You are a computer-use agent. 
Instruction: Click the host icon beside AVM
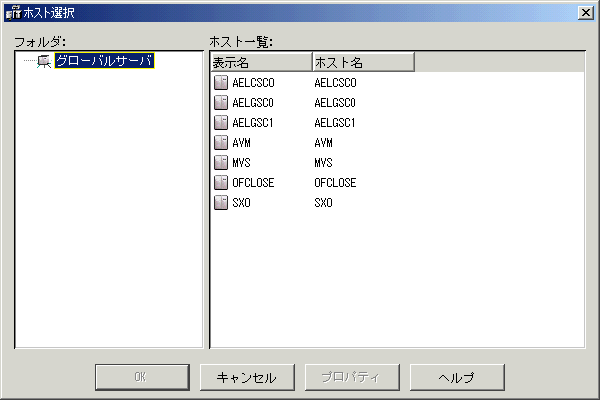[221, 142]
